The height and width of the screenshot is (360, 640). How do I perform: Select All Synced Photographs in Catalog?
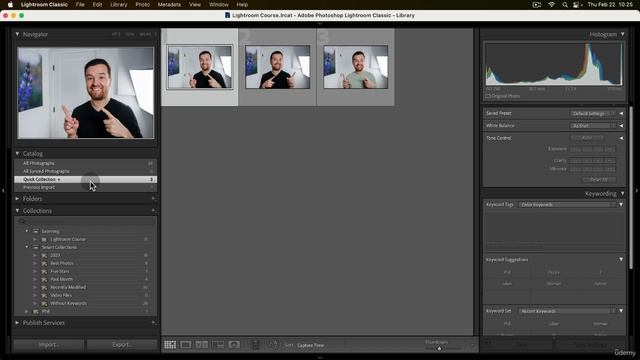coord(85,171)
